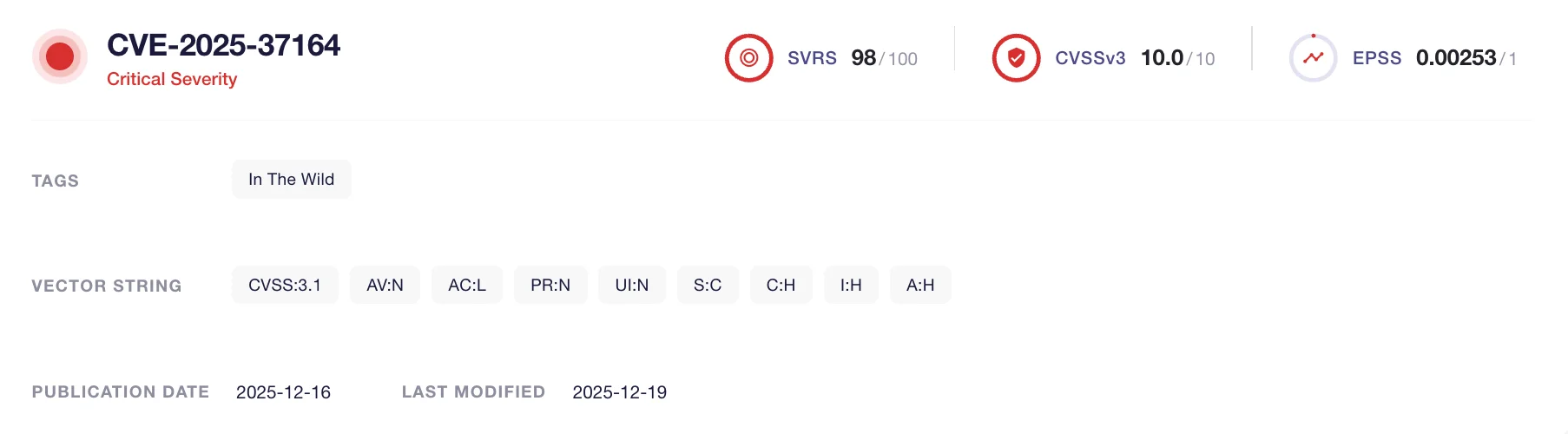Click the PR:N vector chip

[x=550, y=285]
